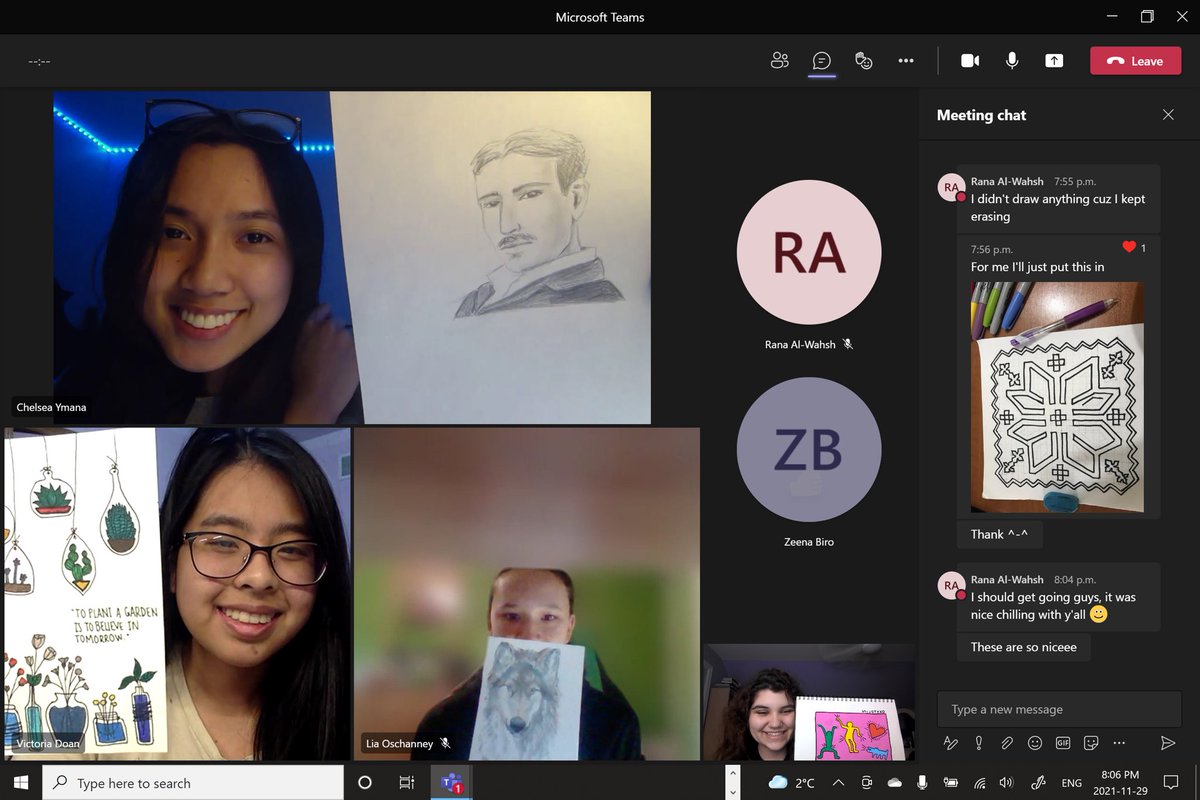Viewport: 1200px width, 800px height.
Task: Close the Meeting chat panel
Action: [1168, 115]
